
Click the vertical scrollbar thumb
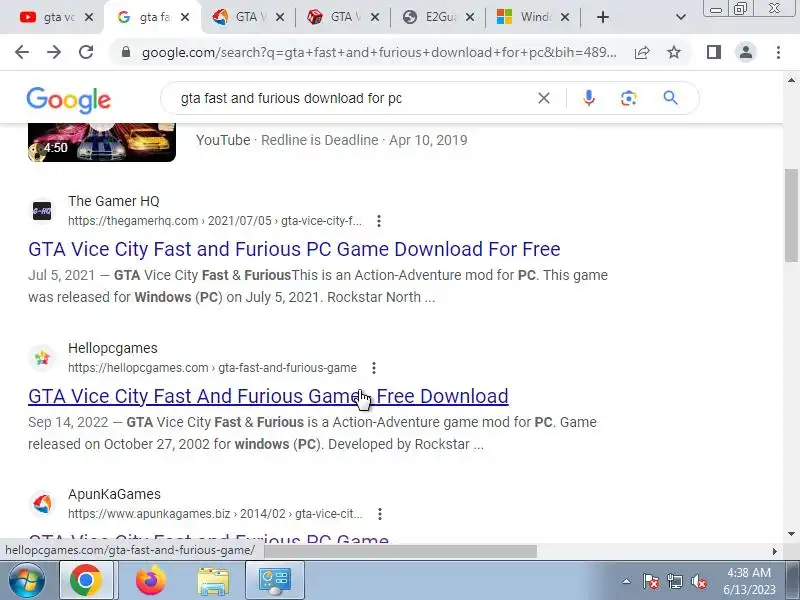792,215
